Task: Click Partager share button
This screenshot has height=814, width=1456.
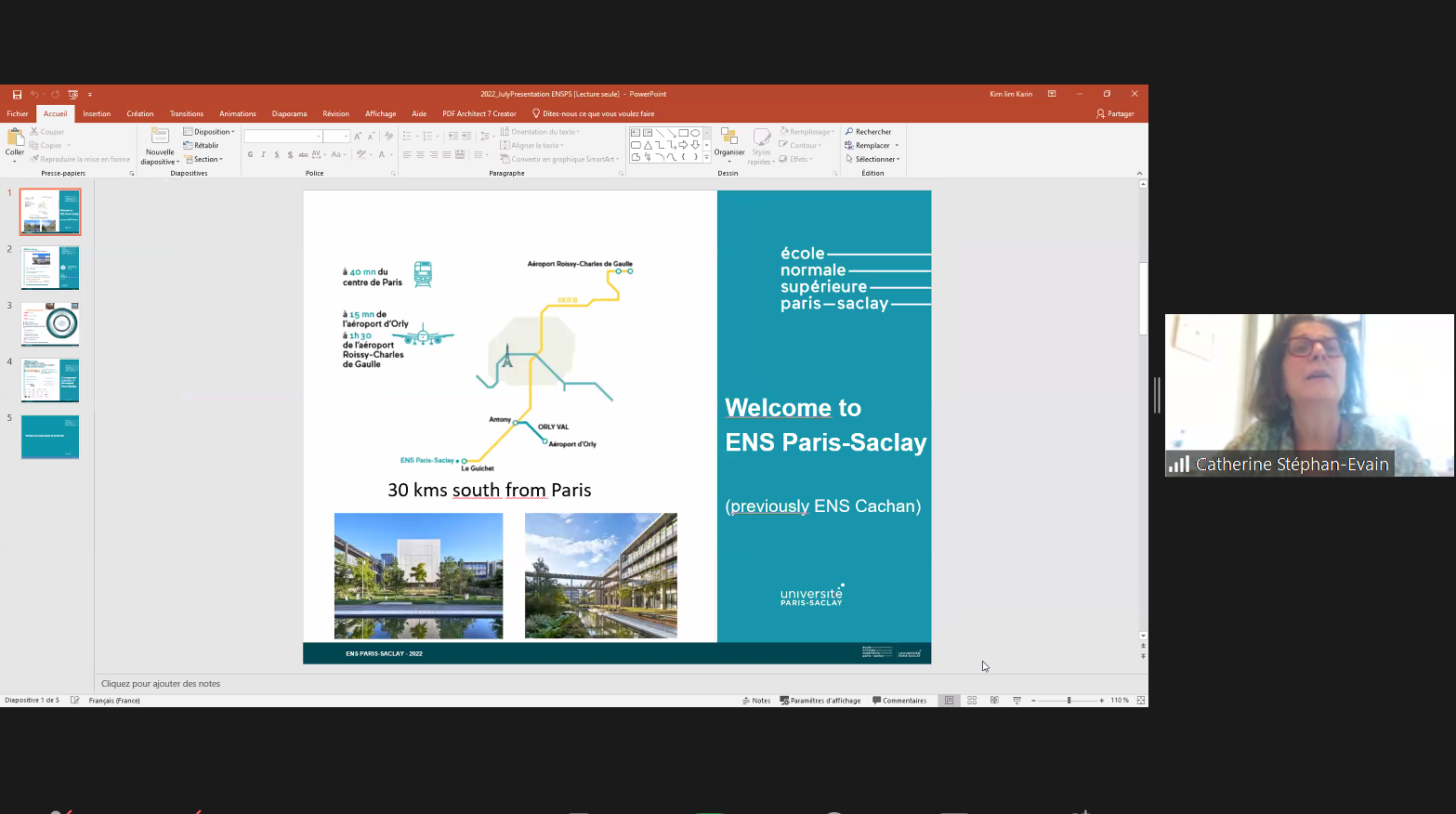Action: coord(1115,113)
